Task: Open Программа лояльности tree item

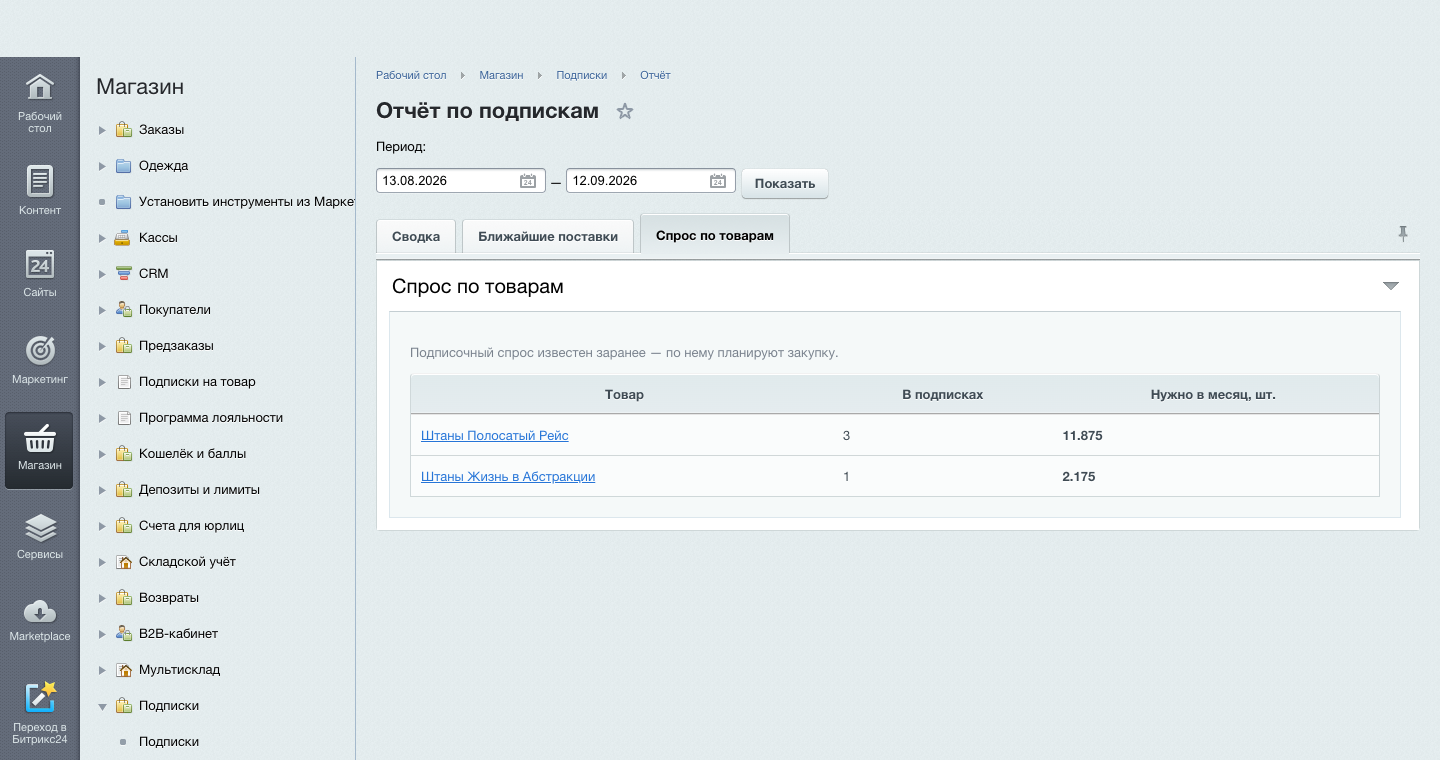Action: (x=211, y=418)
